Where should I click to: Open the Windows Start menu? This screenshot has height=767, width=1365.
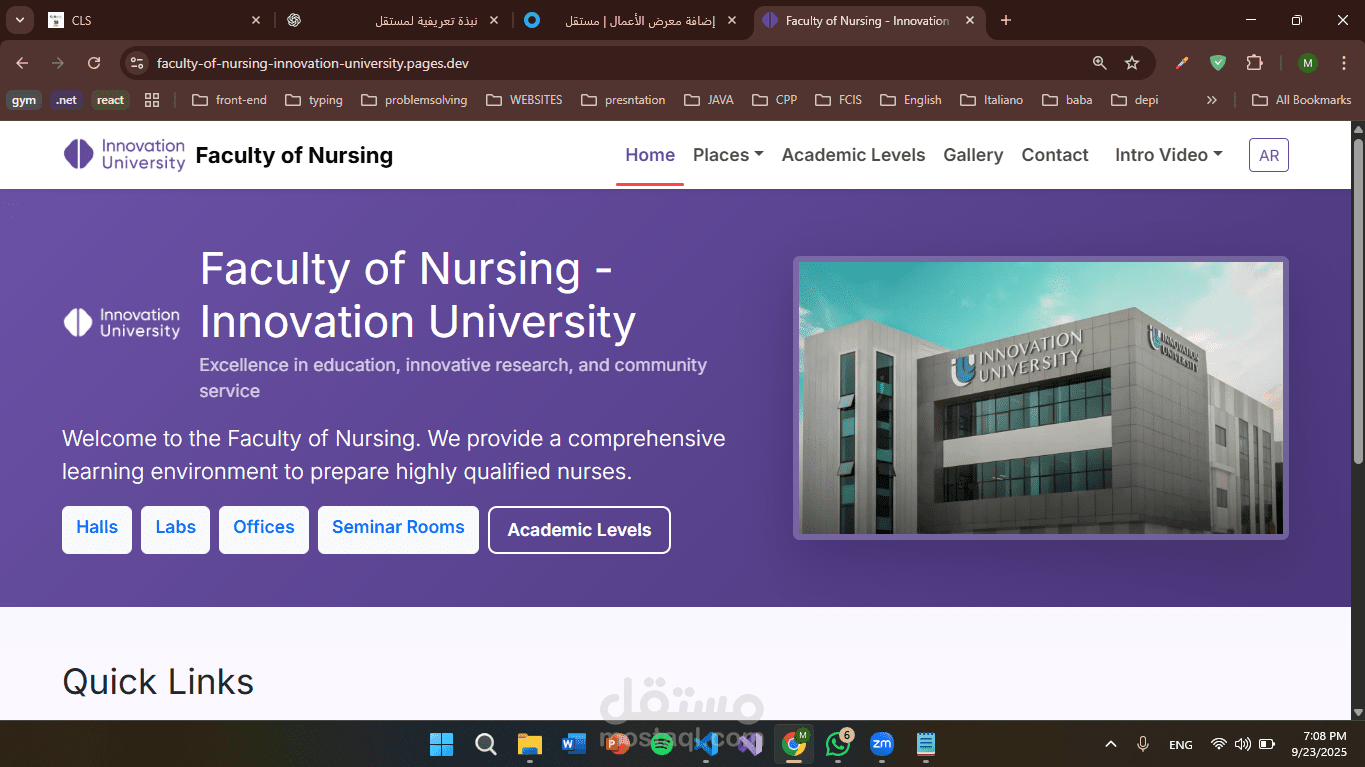(x=441, y=744)
